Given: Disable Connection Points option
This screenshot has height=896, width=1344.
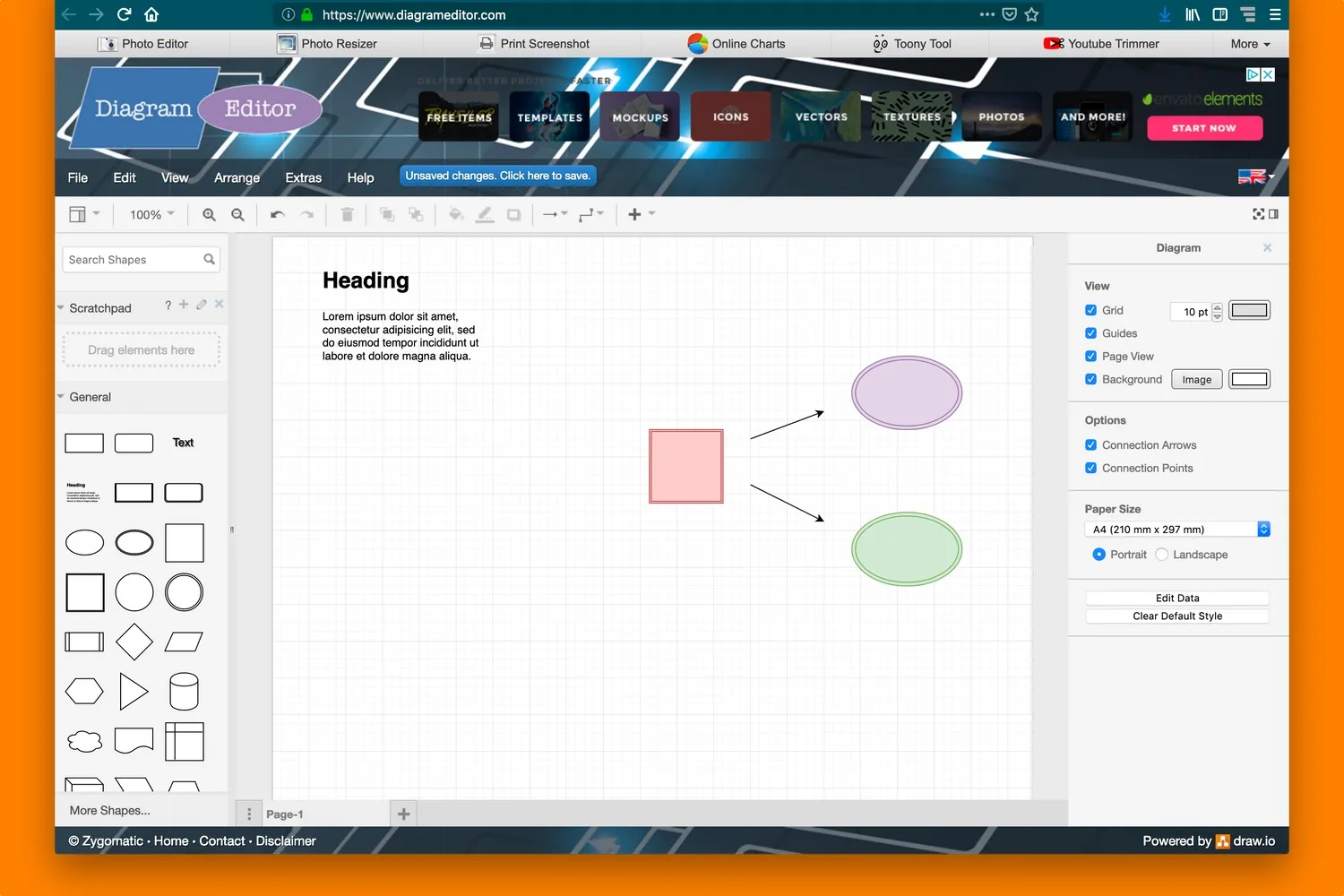Looking at the screenshot, I should coord(1090,468).
